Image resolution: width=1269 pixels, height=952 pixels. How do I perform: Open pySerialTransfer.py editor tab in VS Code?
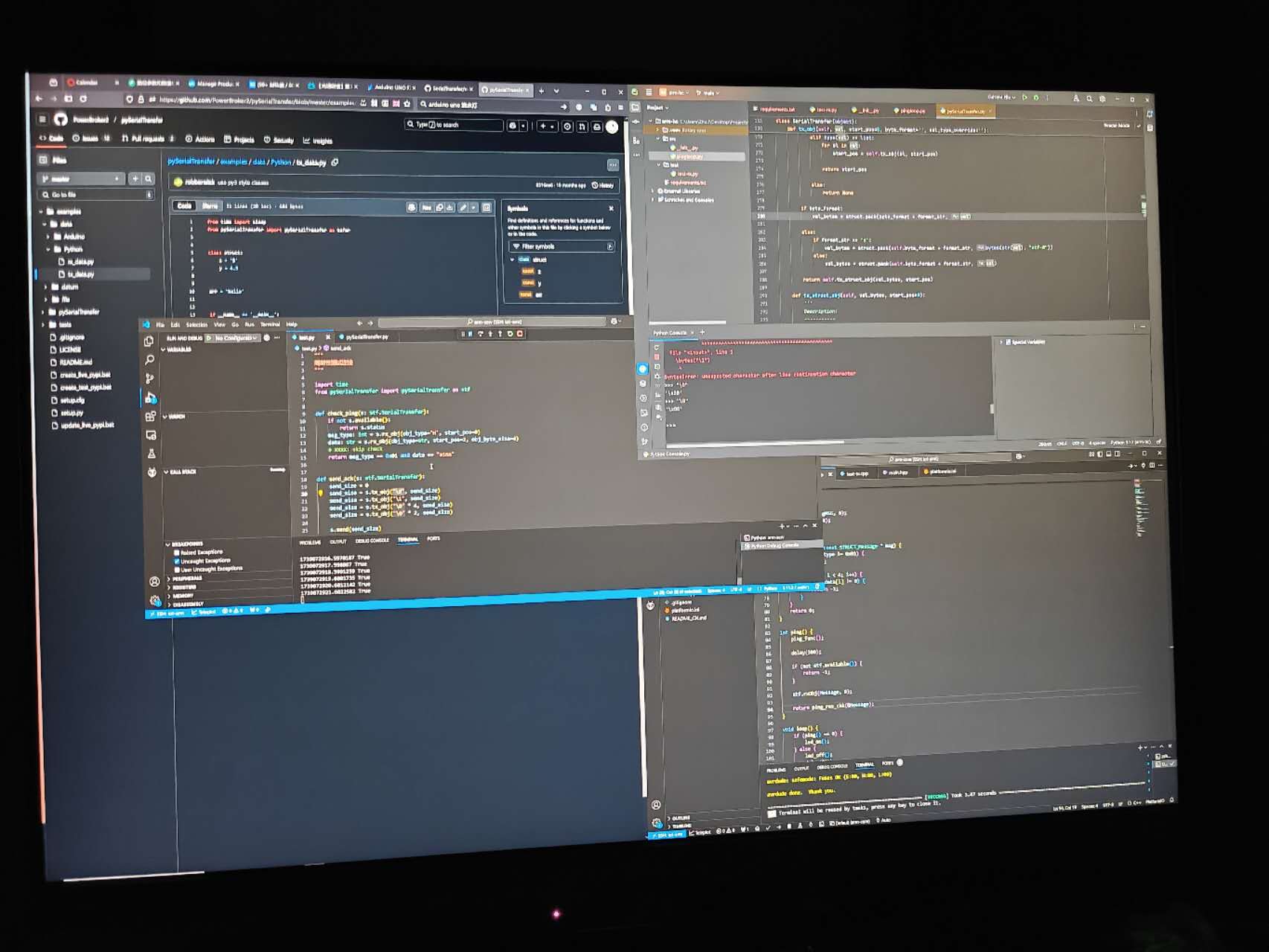[366, 337]
